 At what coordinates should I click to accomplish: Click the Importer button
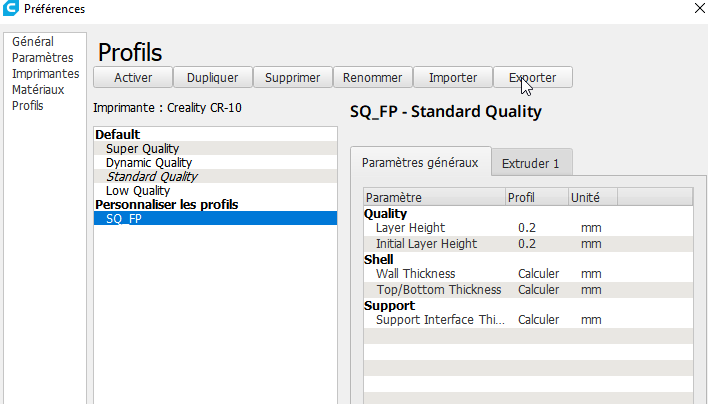pos(452,77)
